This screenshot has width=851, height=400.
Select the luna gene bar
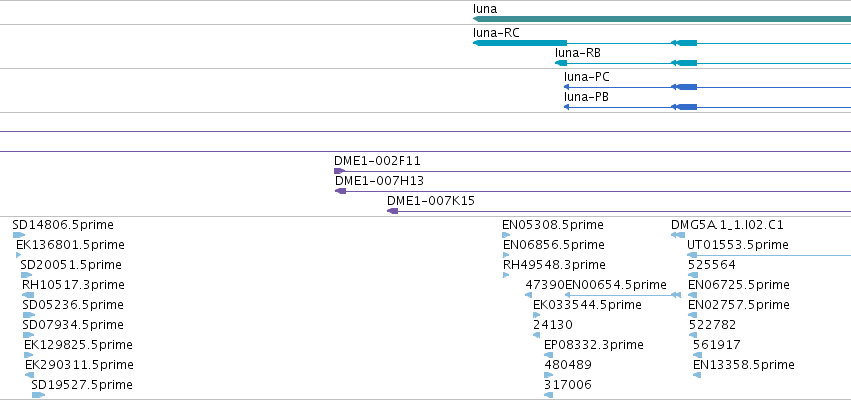point(662,19)
